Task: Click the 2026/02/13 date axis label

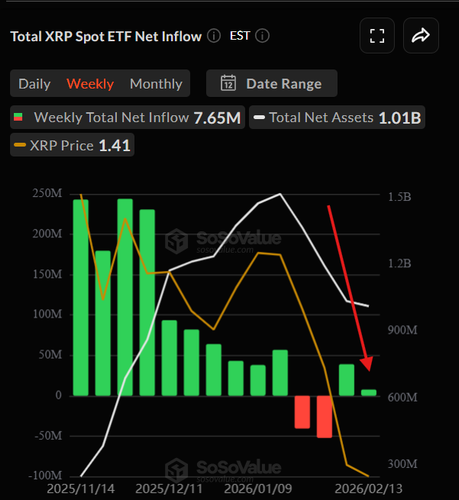Action: tap(368, 489)
